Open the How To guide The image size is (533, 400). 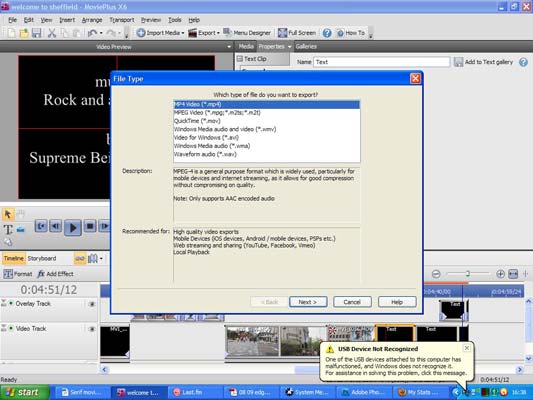pyautogui.click(x=351, y=33)
